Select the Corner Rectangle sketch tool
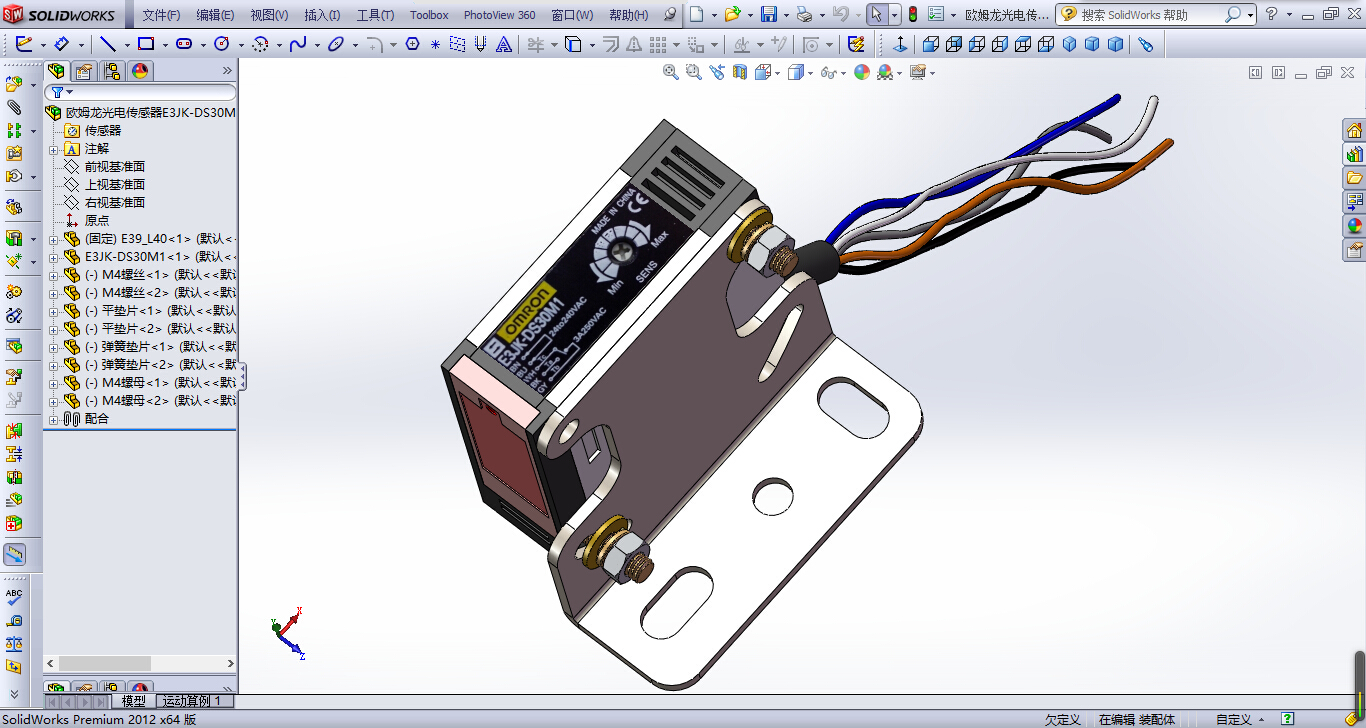The height and width of the screenshot is (728, 1366). coord(146,44)
